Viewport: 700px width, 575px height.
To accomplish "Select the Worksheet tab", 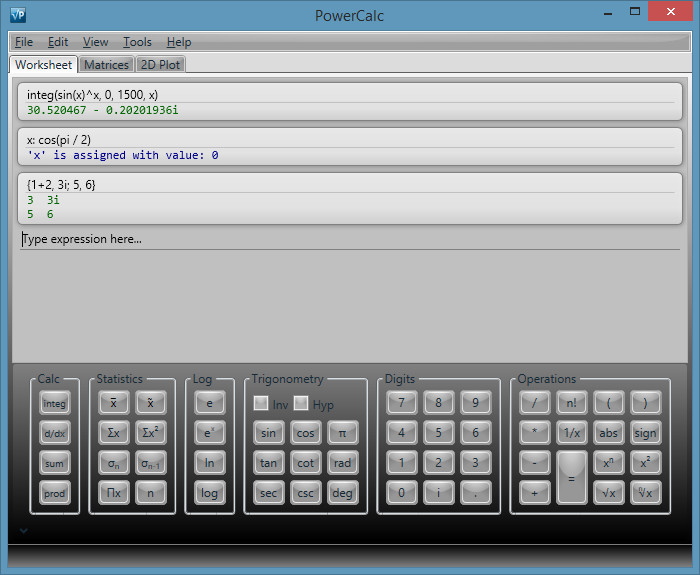I will click(x=43, y=64).
